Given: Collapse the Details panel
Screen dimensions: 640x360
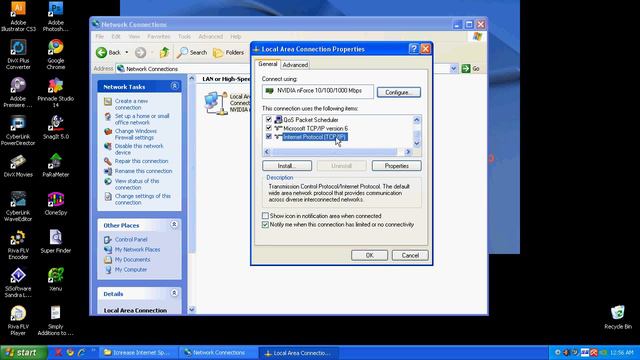Looking at the screenshot, I should point(174,293).
